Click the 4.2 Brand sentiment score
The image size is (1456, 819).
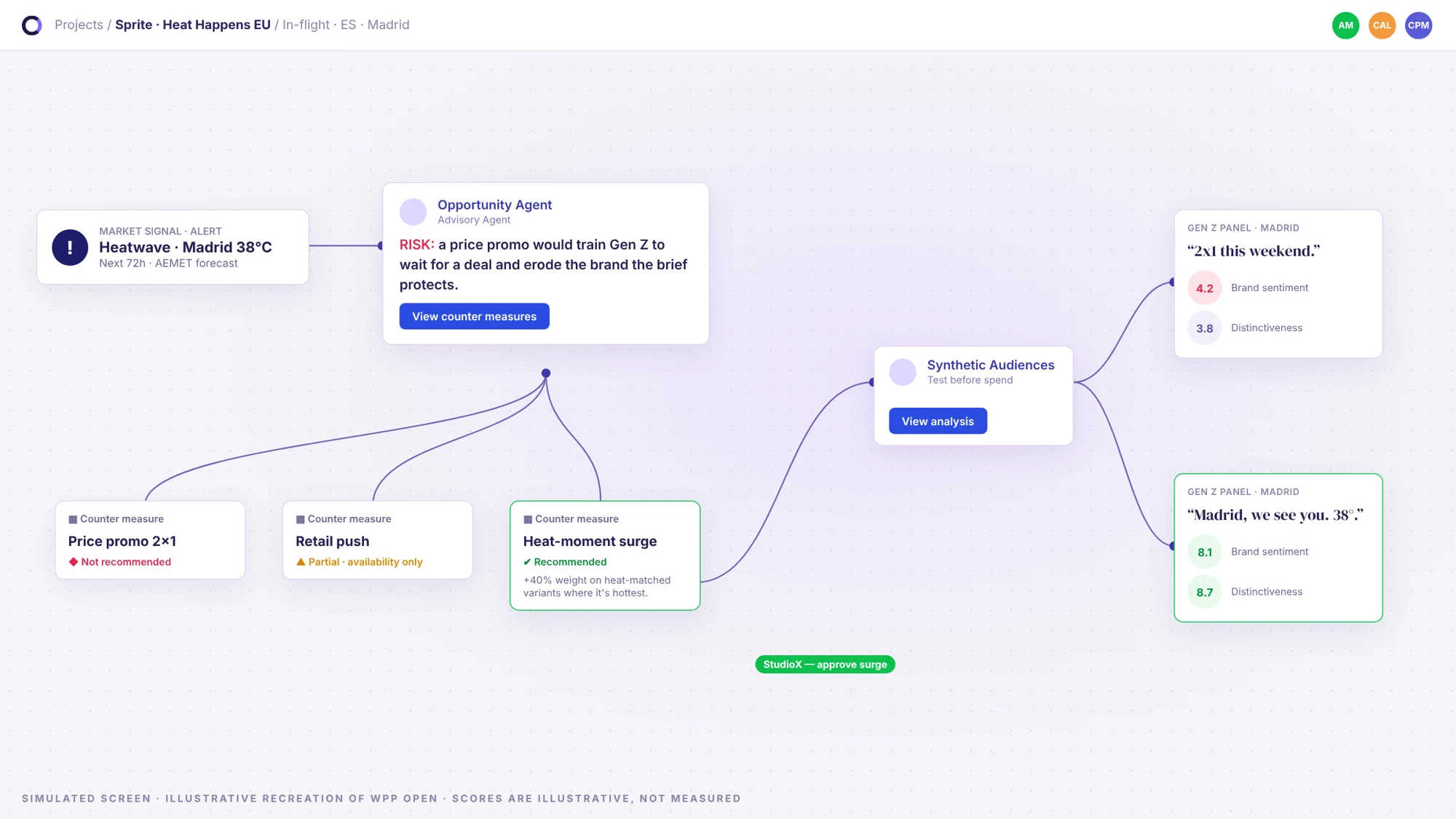pyautogui.click(x=1205, y=288)
